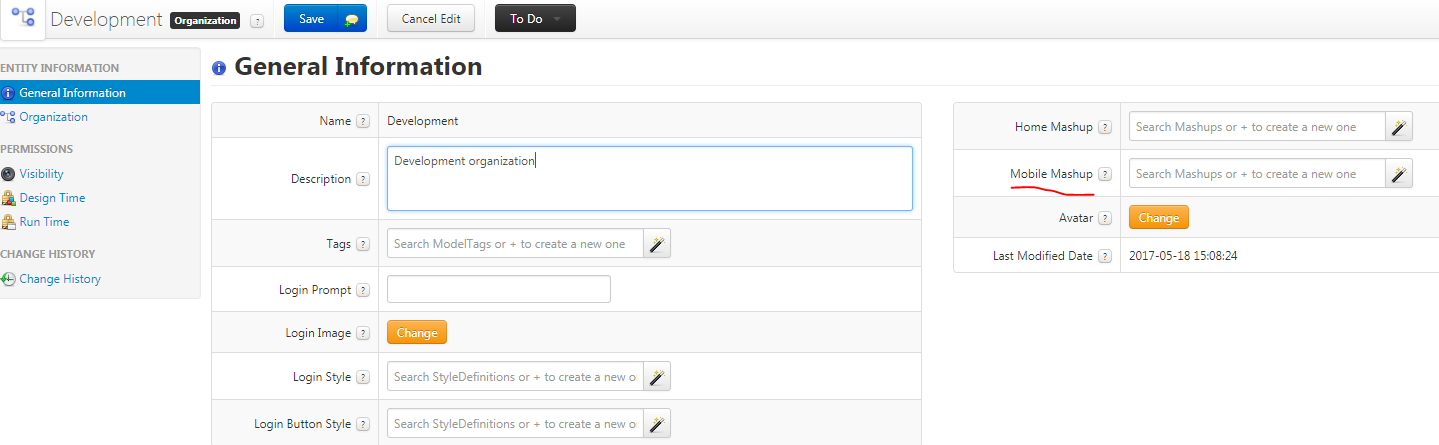Click the Save button
The image size is (1439, 445).
[311, 19]
